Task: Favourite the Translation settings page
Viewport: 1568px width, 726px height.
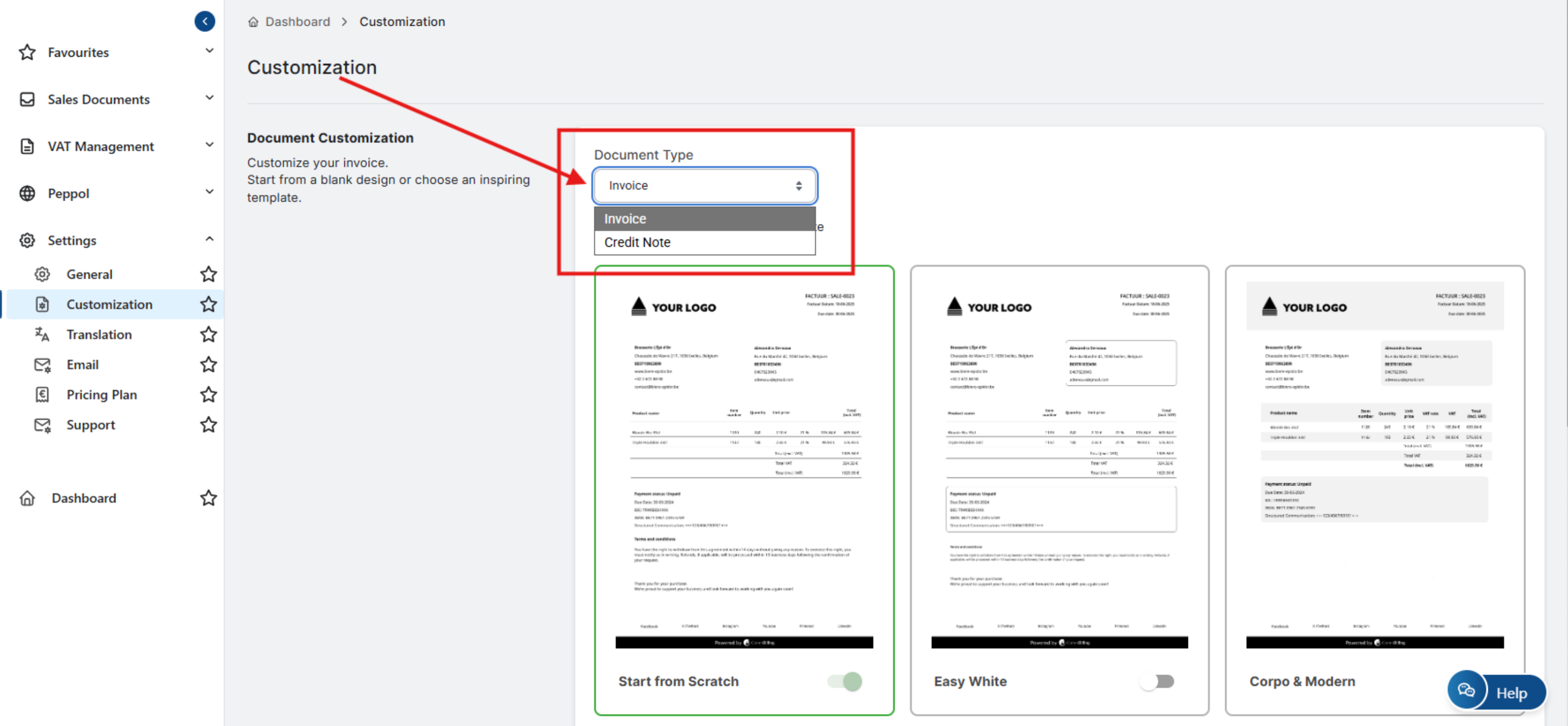Action: point(208,334)
